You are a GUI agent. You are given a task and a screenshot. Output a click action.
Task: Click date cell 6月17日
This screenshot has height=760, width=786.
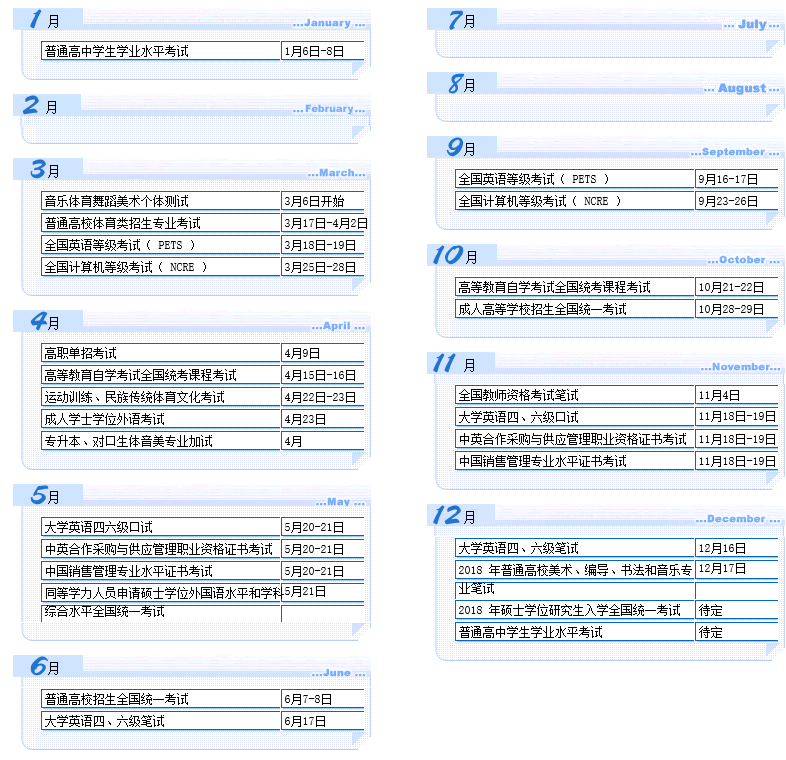(x=323, y=721)
